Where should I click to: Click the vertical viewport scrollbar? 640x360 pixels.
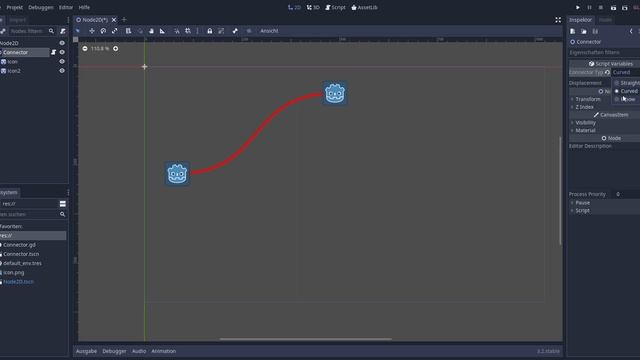[x=560, y=190]
